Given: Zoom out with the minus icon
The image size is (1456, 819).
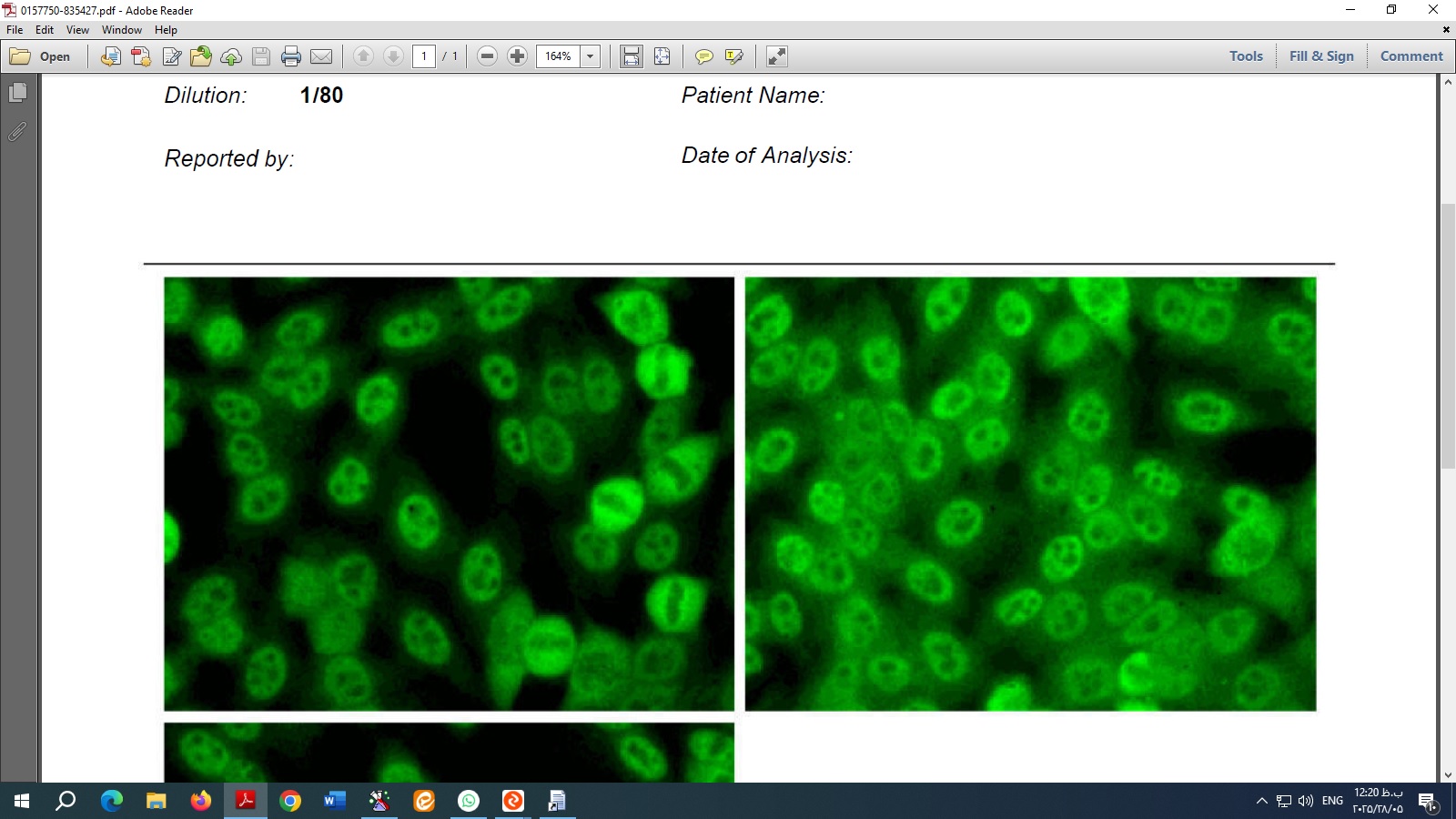Looking at the screenshot, I should 487,56.
